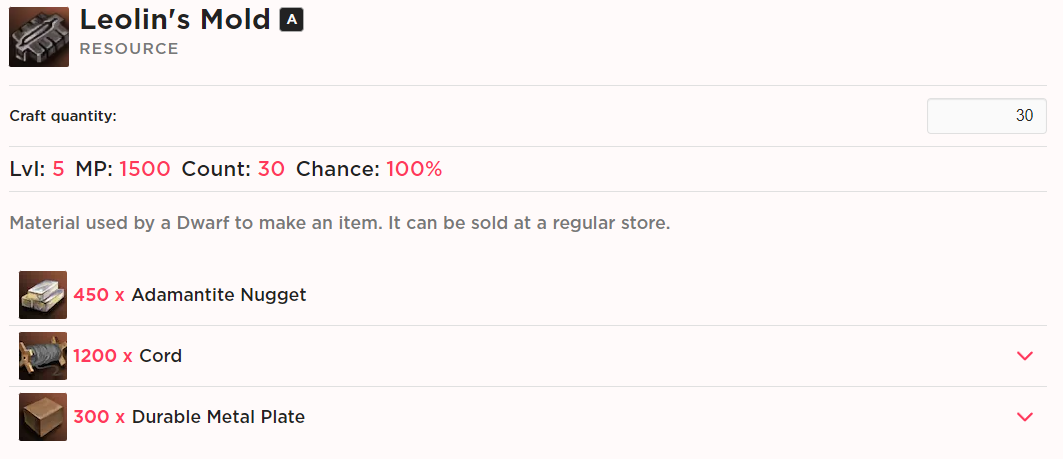The image size is (1063, 459).
Task: Click the Leolin's Mold title text
Action: (x=175, y=19)
